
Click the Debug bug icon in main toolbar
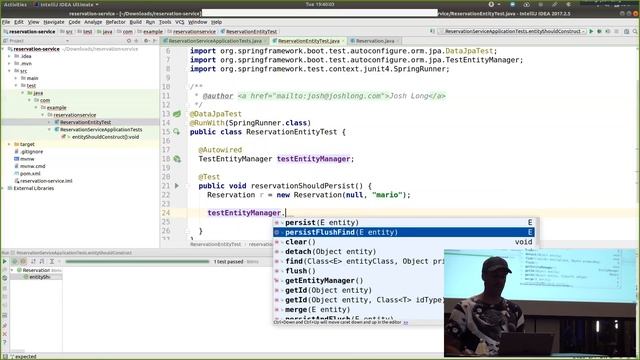pyautogui.click(x=599, y=31)
